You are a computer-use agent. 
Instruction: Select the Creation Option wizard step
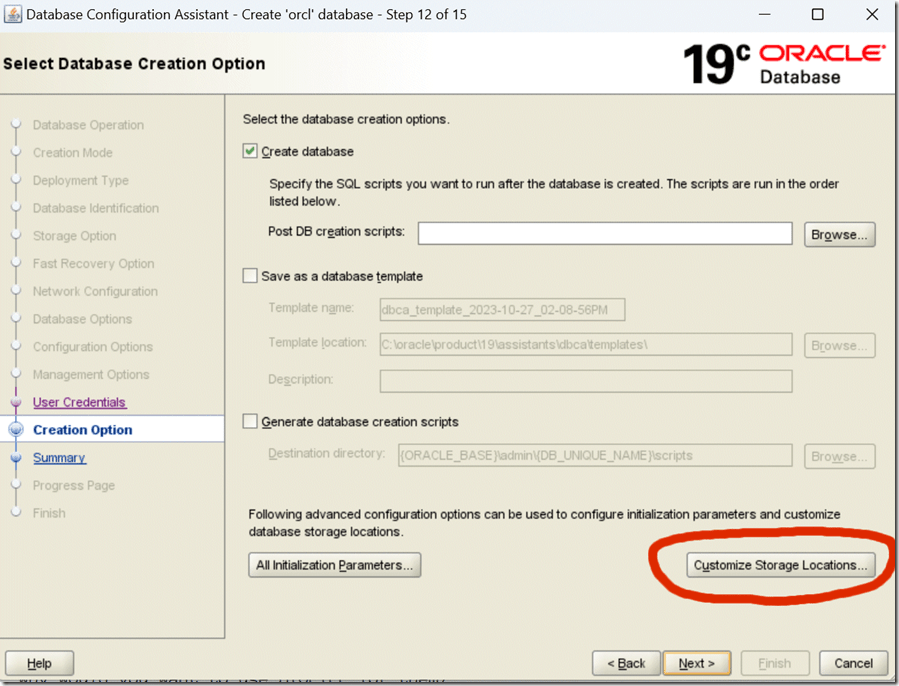click(x=82, y=430)
